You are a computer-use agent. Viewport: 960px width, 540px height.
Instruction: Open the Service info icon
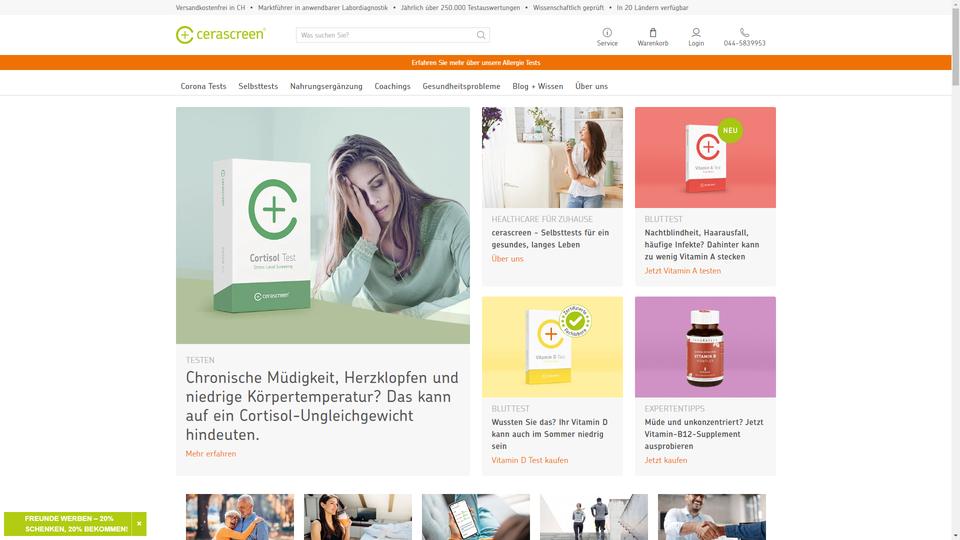click(607, 32)
